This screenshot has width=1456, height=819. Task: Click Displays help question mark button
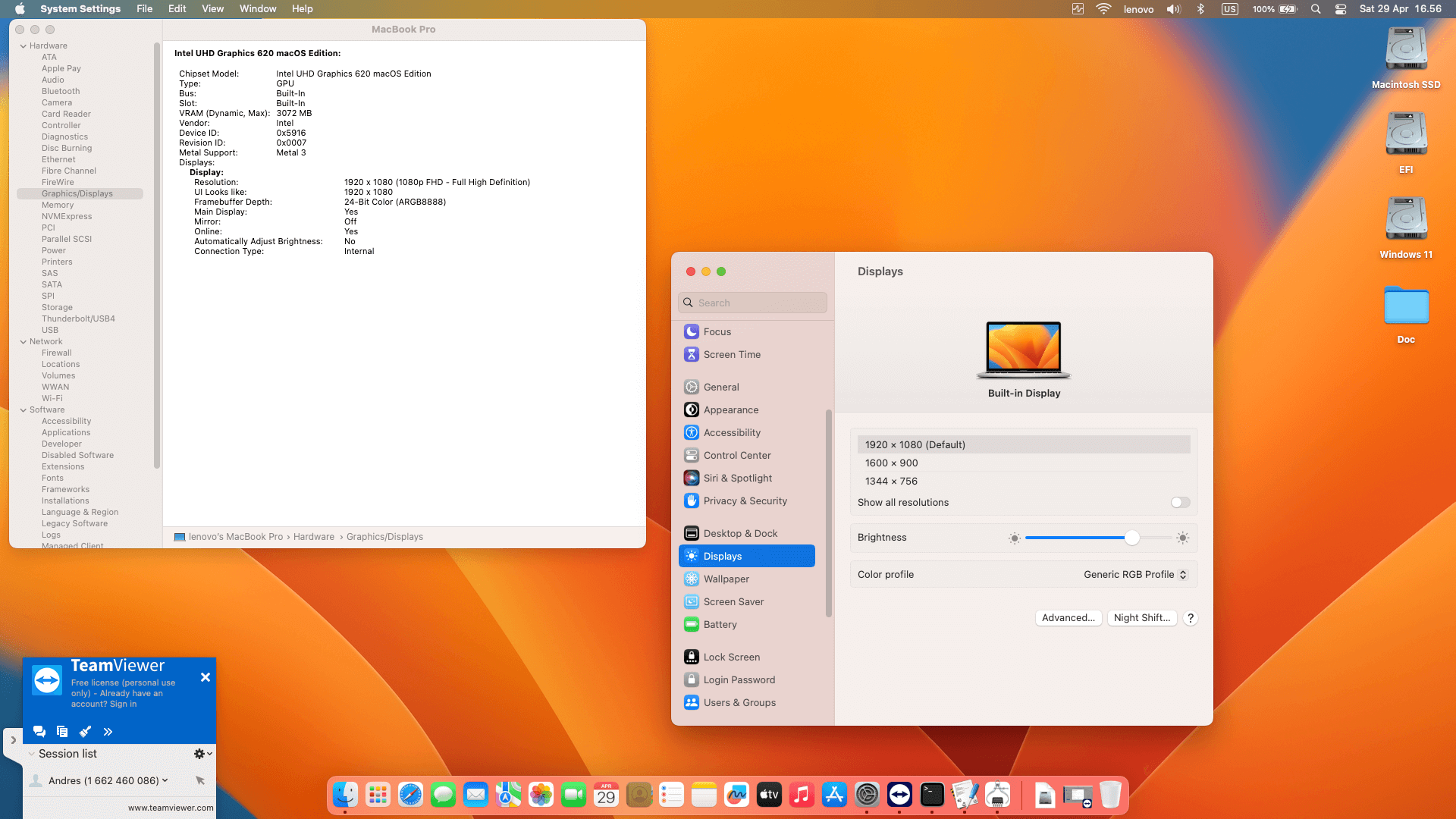pyautogui.click(x=1191, y=618)
